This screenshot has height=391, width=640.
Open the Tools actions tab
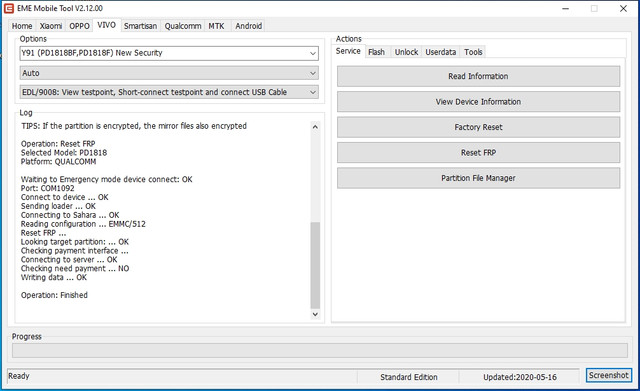473,52
